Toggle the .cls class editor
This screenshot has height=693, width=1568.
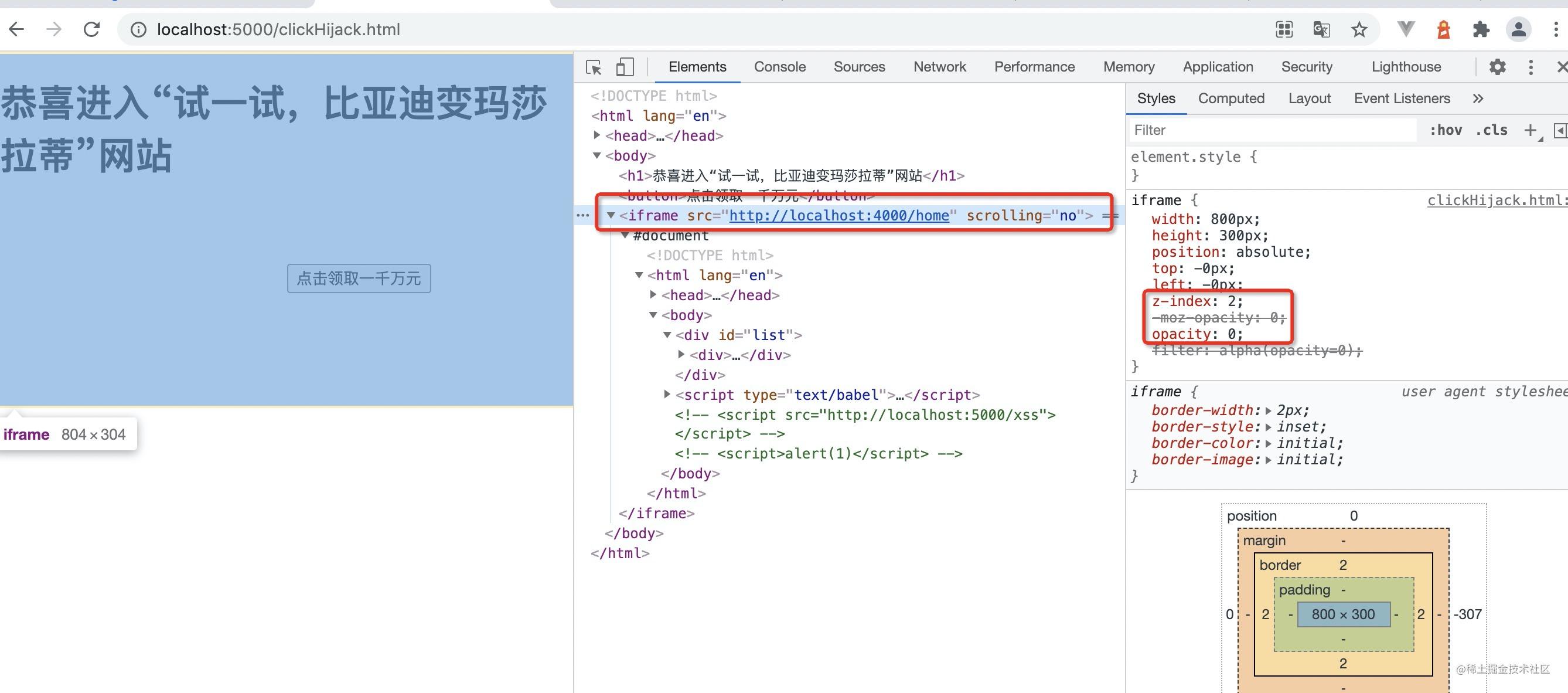click(1491, 130)
